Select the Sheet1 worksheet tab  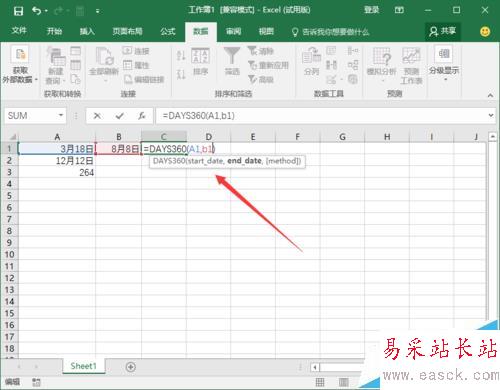(83, 366)
